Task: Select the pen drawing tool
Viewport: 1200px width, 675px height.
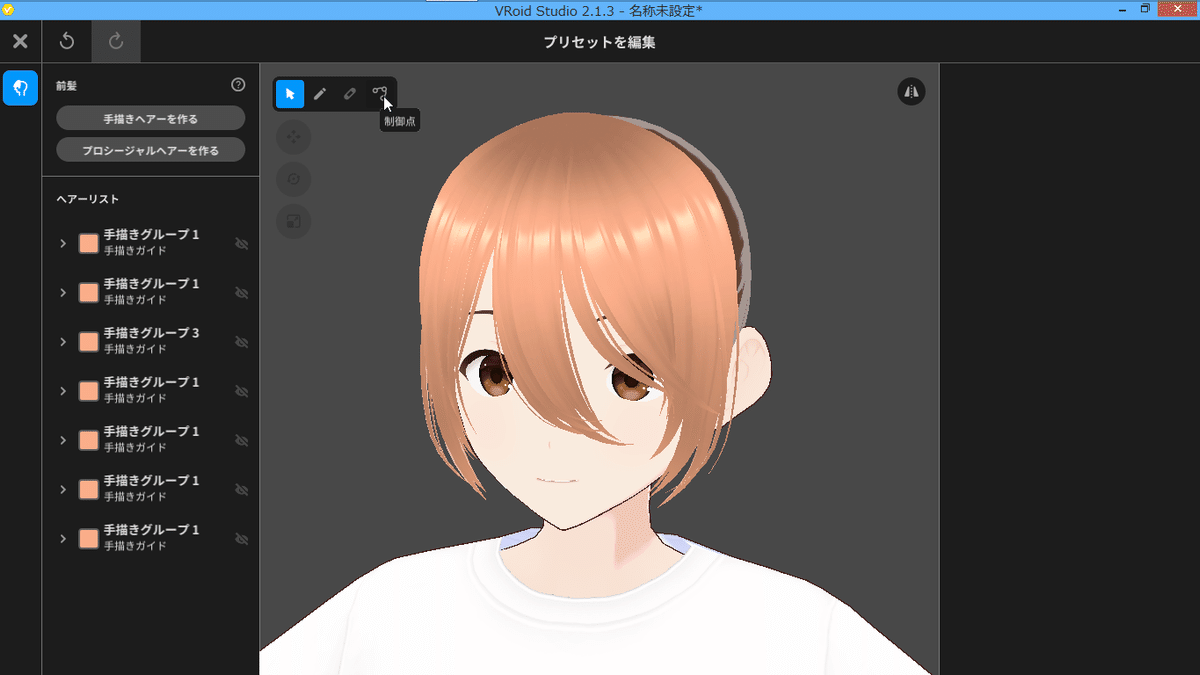Action: click(320, 93)
